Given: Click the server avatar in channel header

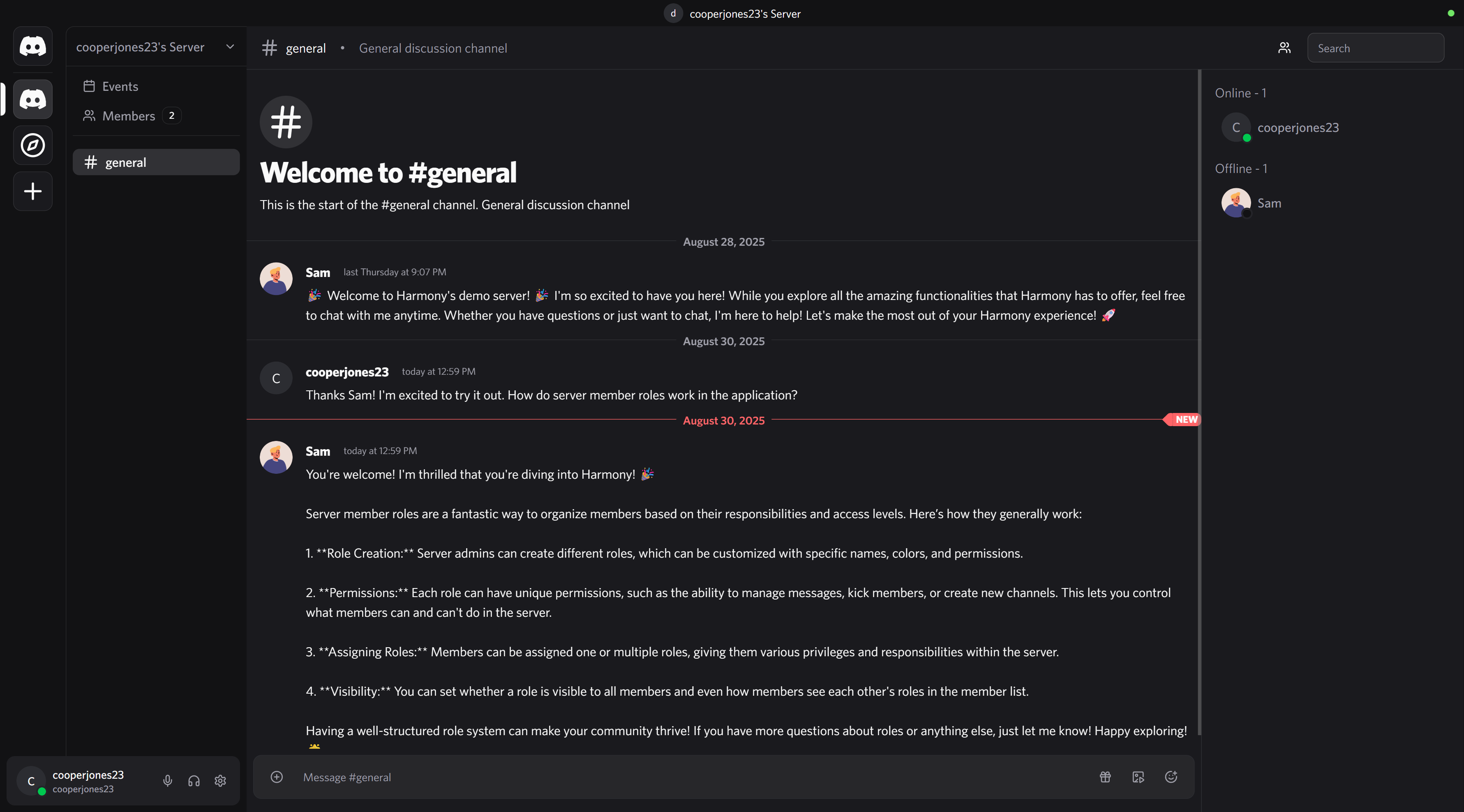Looking at the screenshot, I should (673, 14).
